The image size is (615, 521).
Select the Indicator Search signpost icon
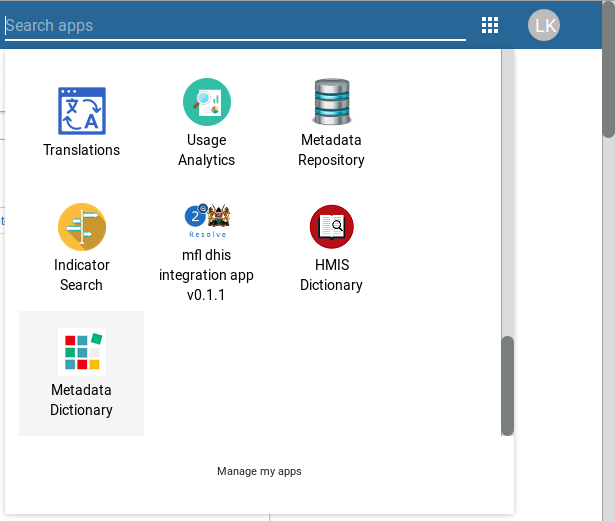[x=82, y=227]
